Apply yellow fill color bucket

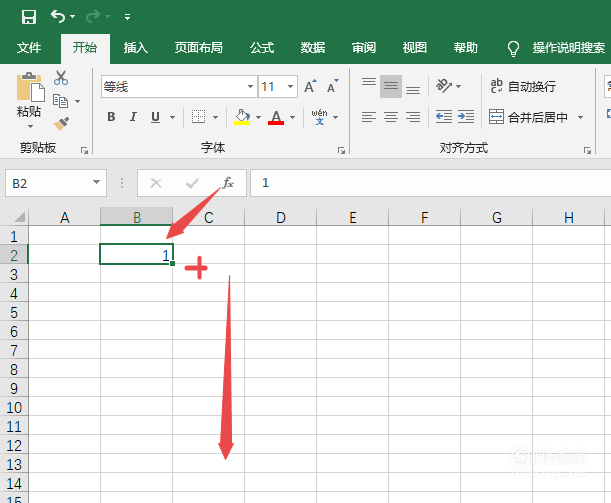pos(242,116)
